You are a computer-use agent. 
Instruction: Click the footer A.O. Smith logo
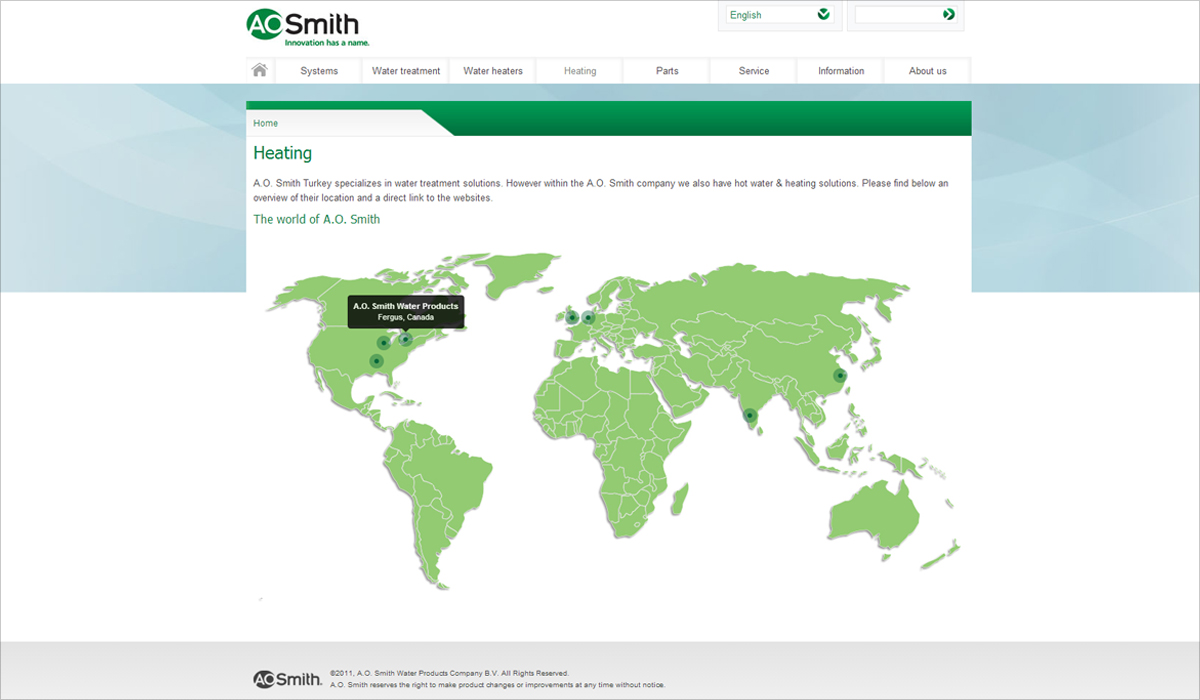287,679
